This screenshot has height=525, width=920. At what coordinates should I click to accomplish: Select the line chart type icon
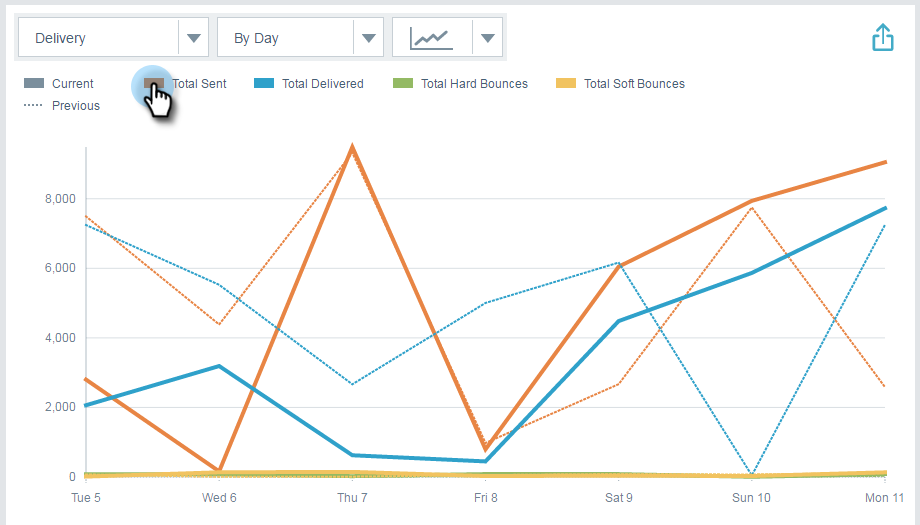coord(432,38)
